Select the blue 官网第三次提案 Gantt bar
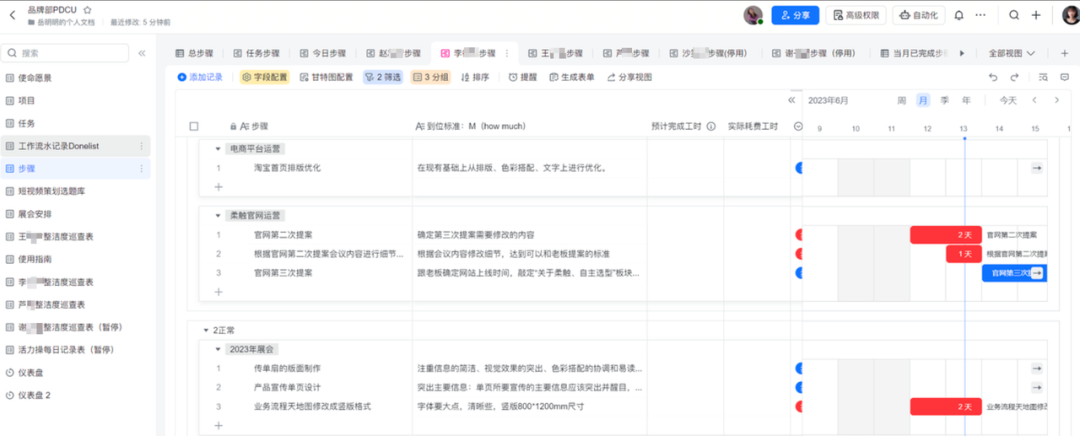Image resolution: width=1080 pixels, height=436 pixels. pyautogui.click(x=1015, y=273)
